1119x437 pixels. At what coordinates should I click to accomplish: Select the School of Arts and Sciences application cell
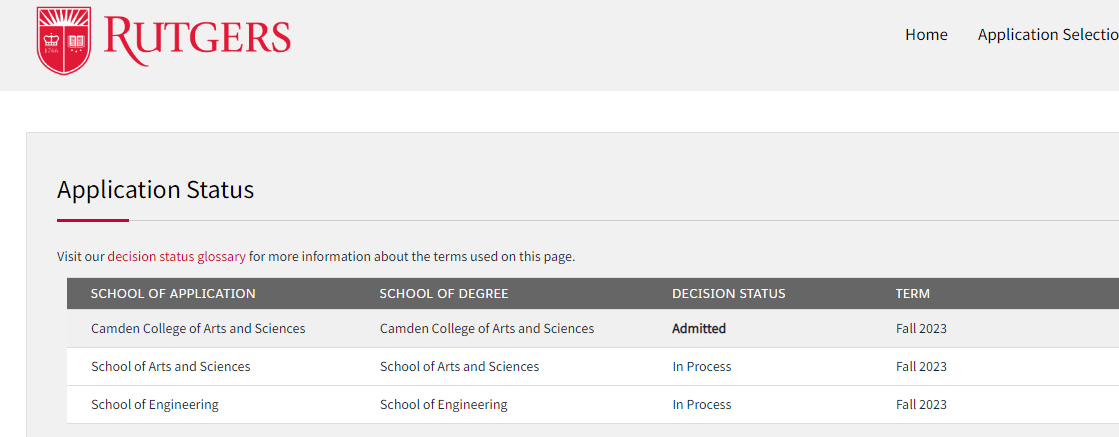[x=170, y=366]
